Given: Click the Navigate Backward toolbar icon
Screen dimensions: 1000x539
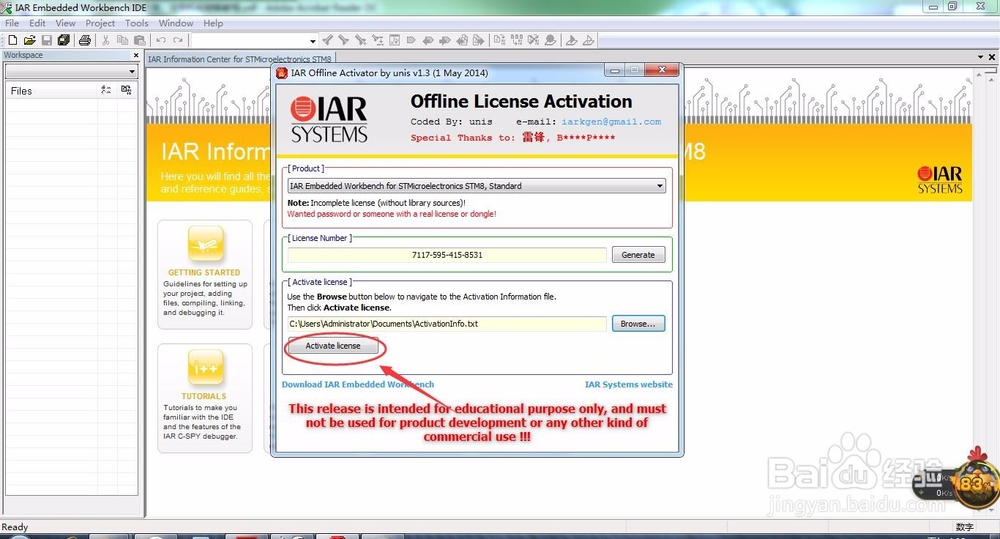Looking at the screenshot, I should click(x=462, y=40).
